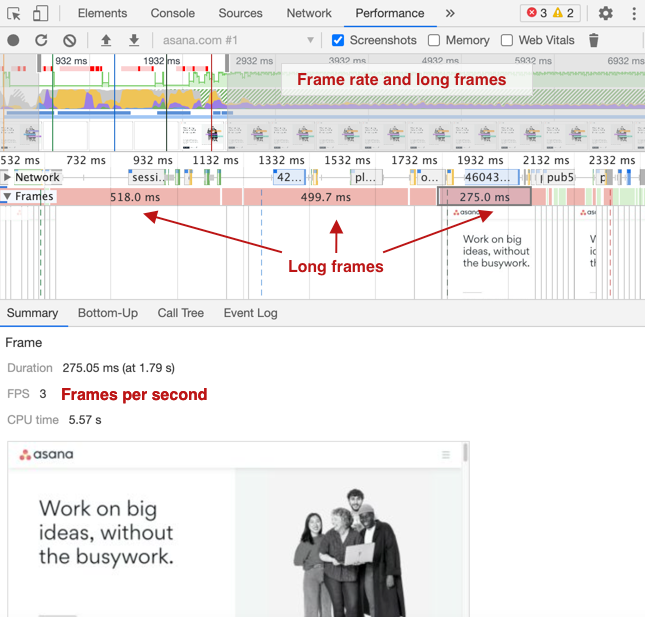Click the right overview window handle
Image resolution: width=645 pixels, height=617 pixels.
click(x=227, y=63)
